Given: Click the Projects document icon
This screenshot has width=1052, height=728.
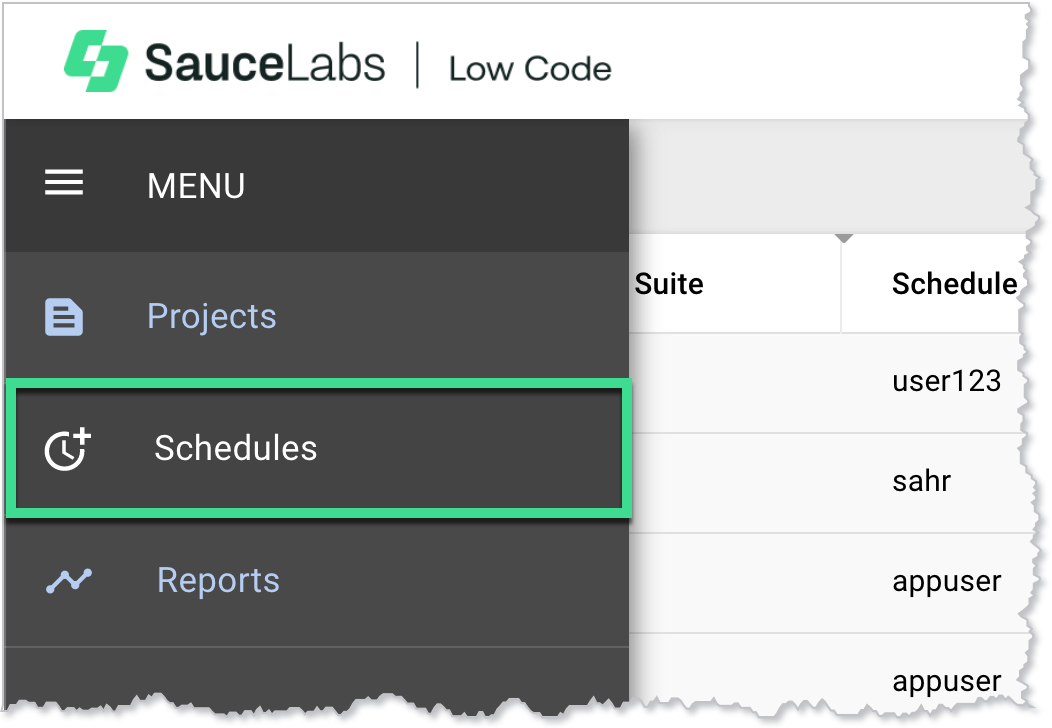Looking at the screenshot, I should tap(64, 317).
